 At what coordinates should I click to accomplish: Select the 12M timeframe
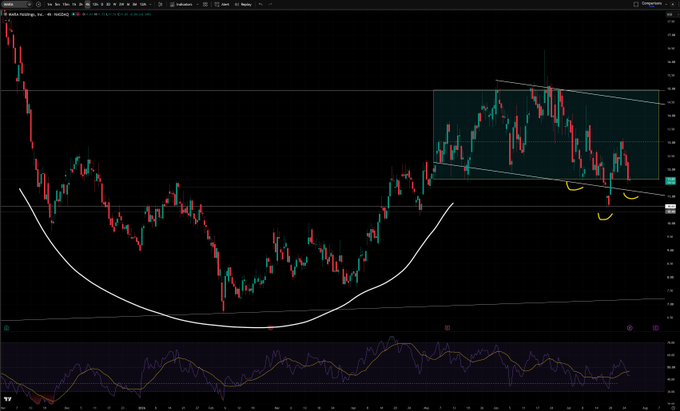(143, 4)
